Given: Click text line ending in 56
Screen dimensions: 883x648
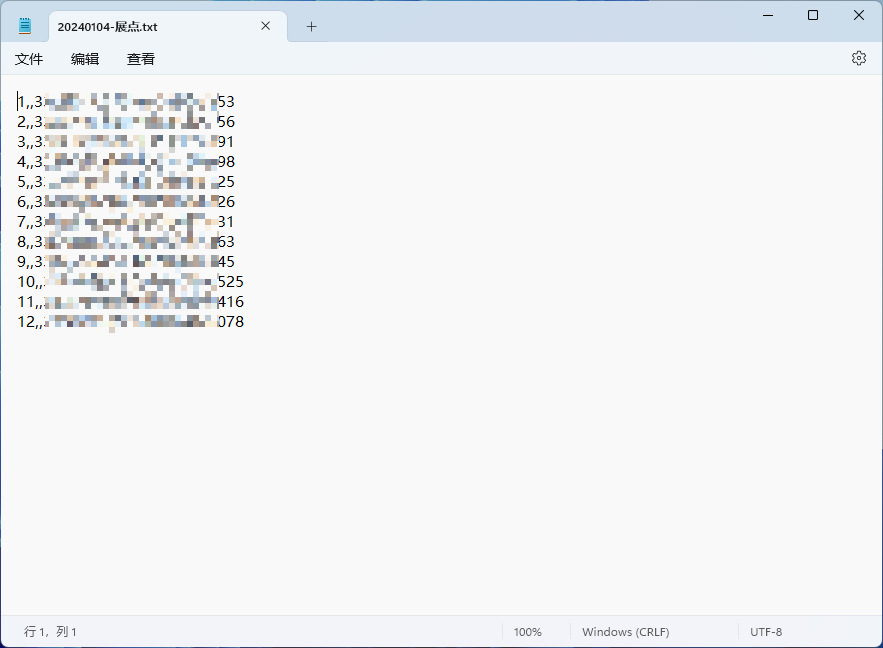Looking at the screenshot, I should tap(126, 122).
